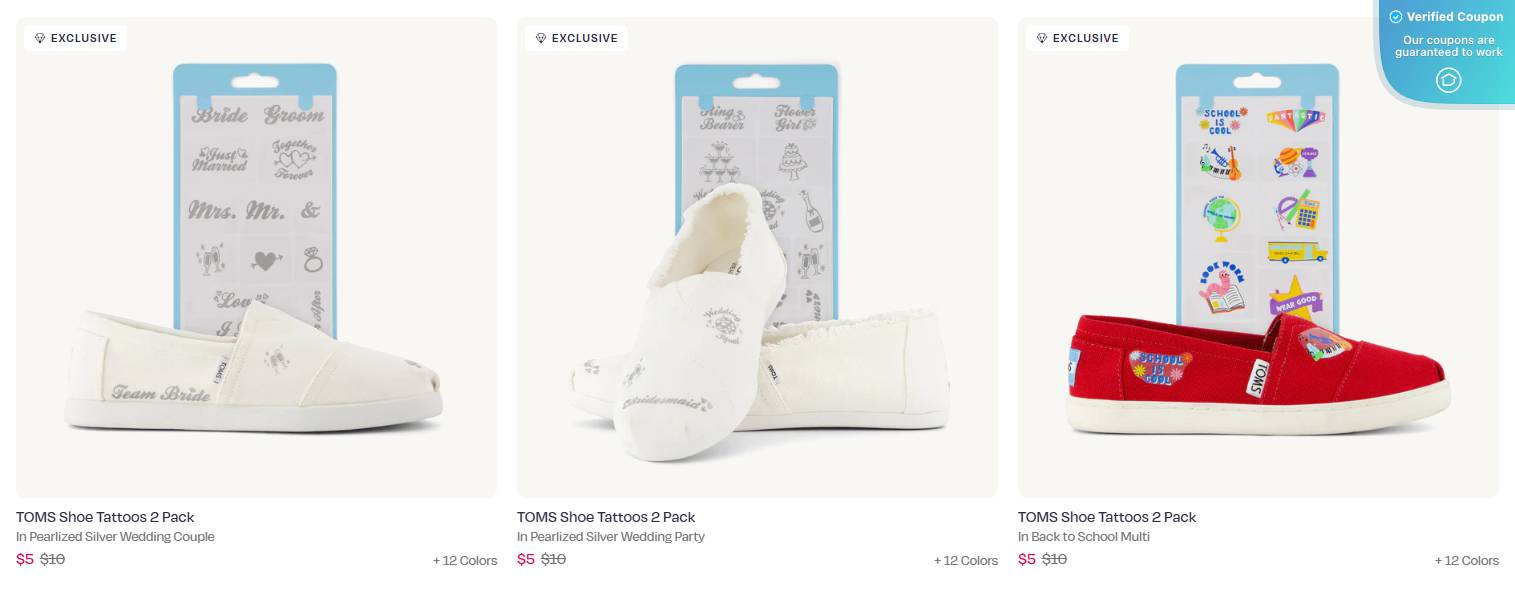Open the chat bubble icon in coupon banner
The width and height of the screenshot is (1515, 596).
[1448, 81]
